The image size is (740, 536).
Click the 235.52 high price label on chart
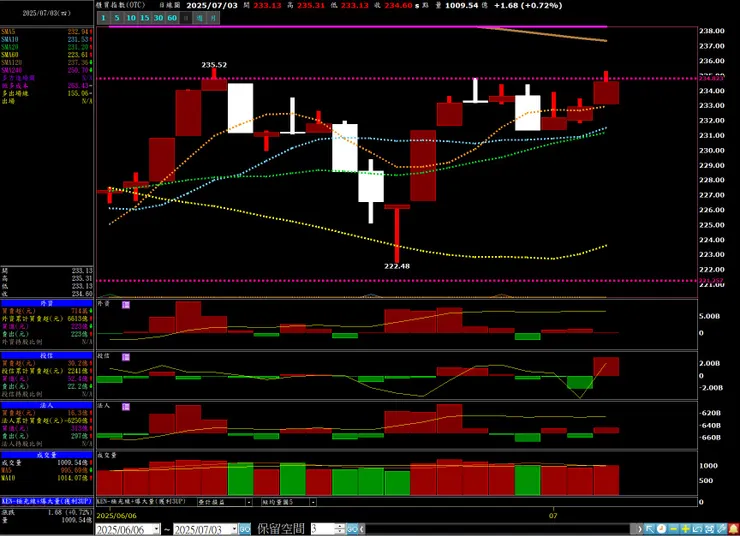point(214,65)
